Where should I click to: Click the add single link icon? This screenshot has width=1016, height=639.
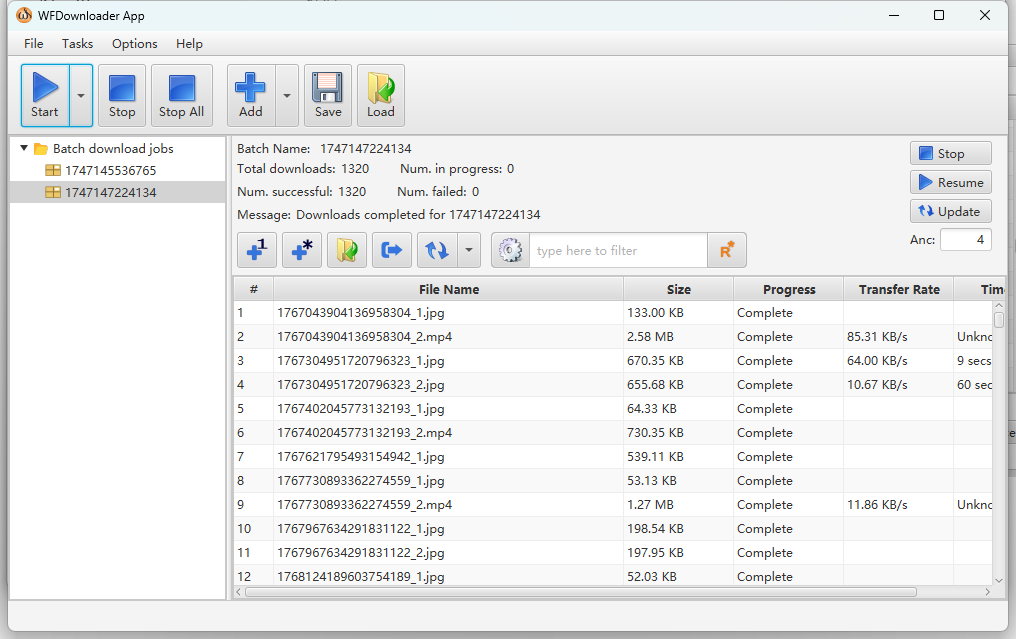click(257, 250)
